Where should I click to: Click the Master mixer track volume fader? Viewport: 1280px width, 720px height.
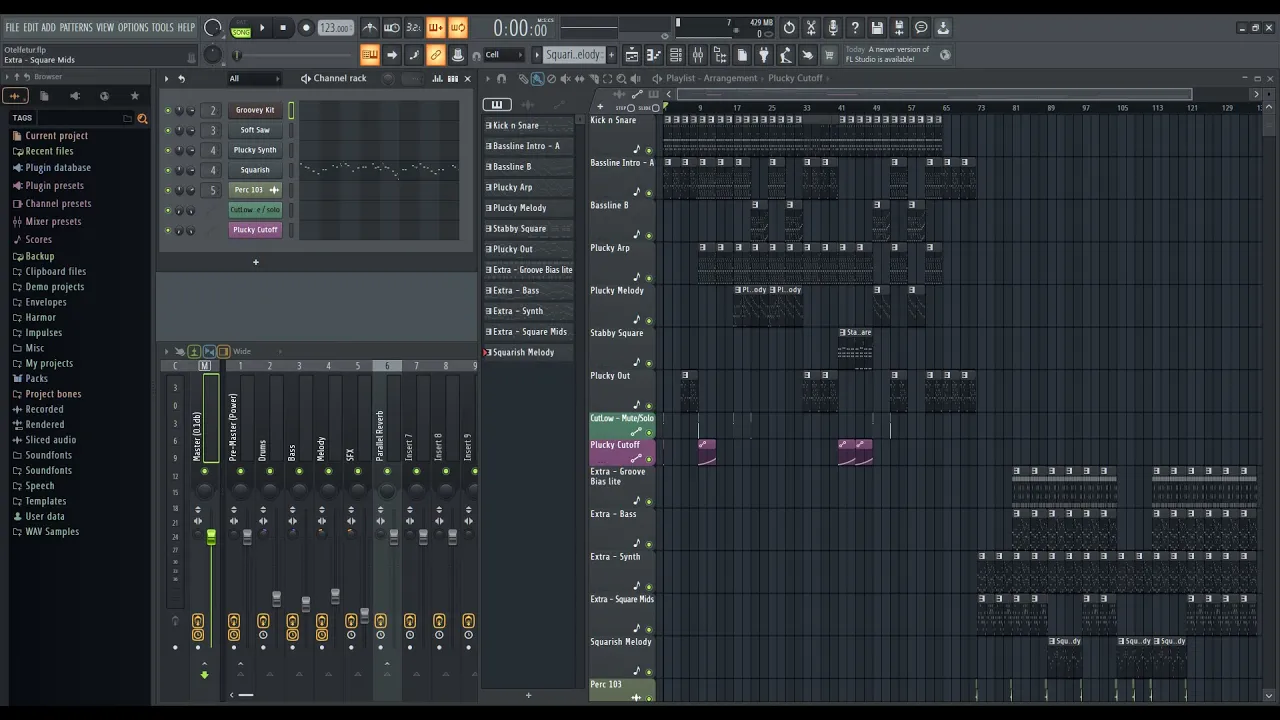pyautogui.click(x=211, y=538)
